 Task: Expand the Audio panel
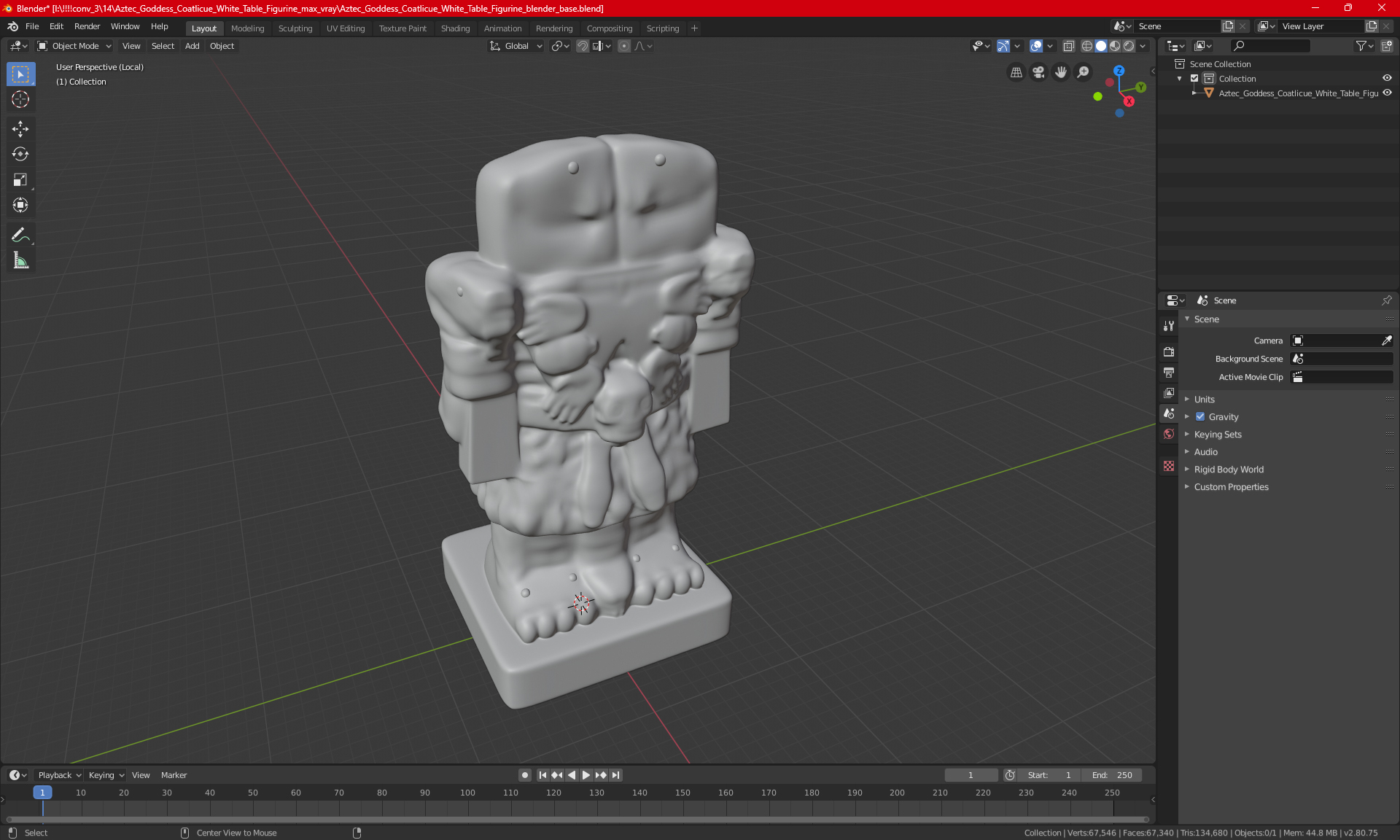click(x=1205, y=452)
